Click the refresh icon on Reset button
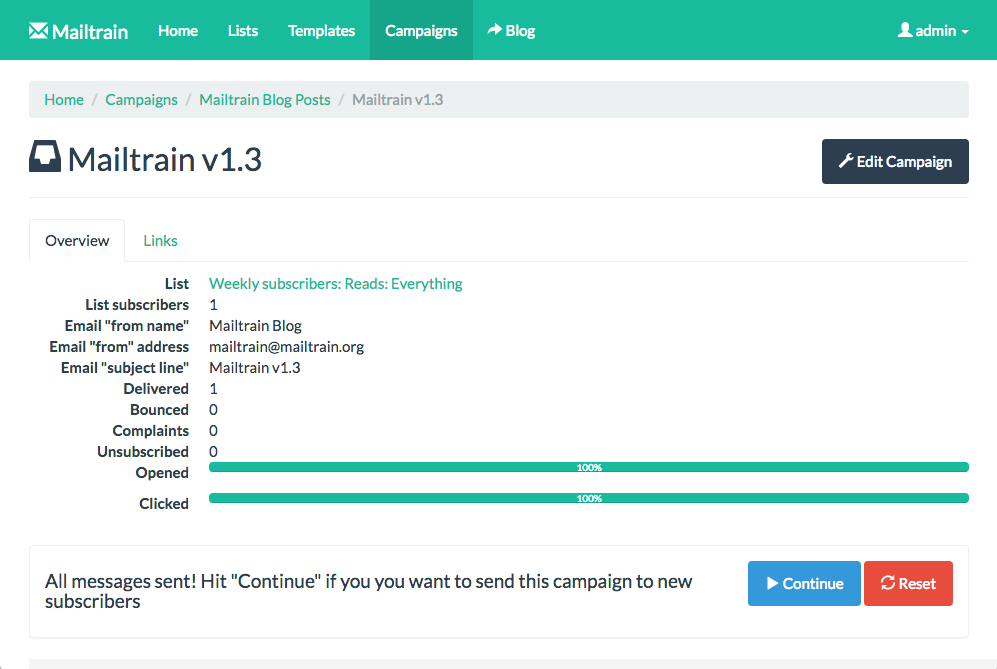The width and height of the screenshot is (997, 669). [887, 583]
